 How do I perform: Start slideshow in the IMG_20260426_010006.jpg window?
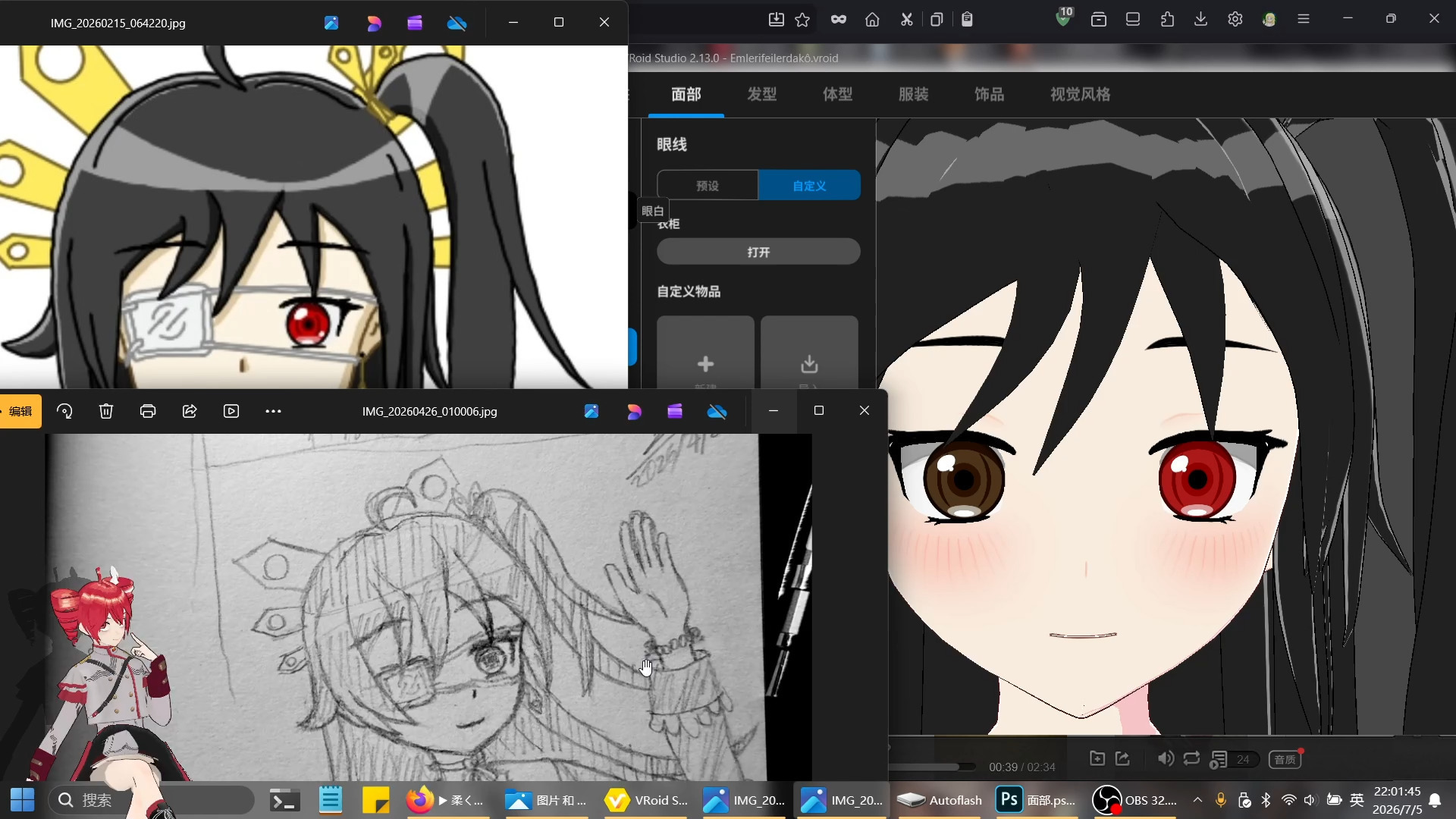click(231, 411)
